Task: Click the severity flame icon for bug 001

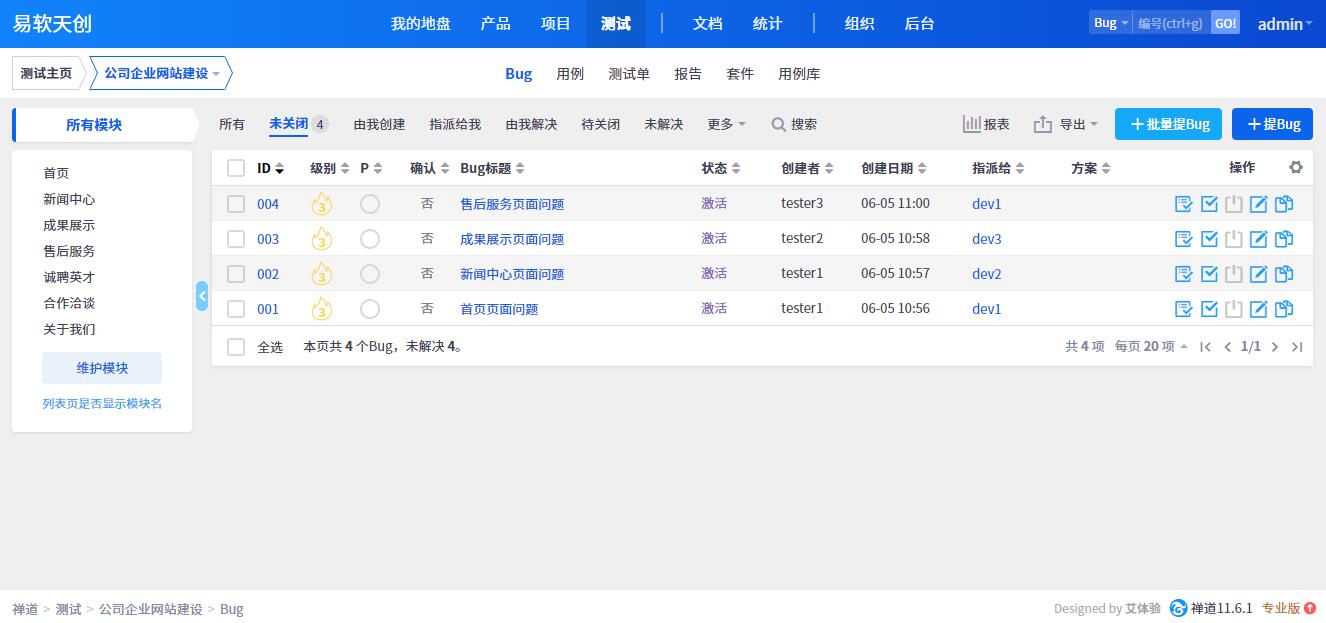Action: tap(321, 309)
